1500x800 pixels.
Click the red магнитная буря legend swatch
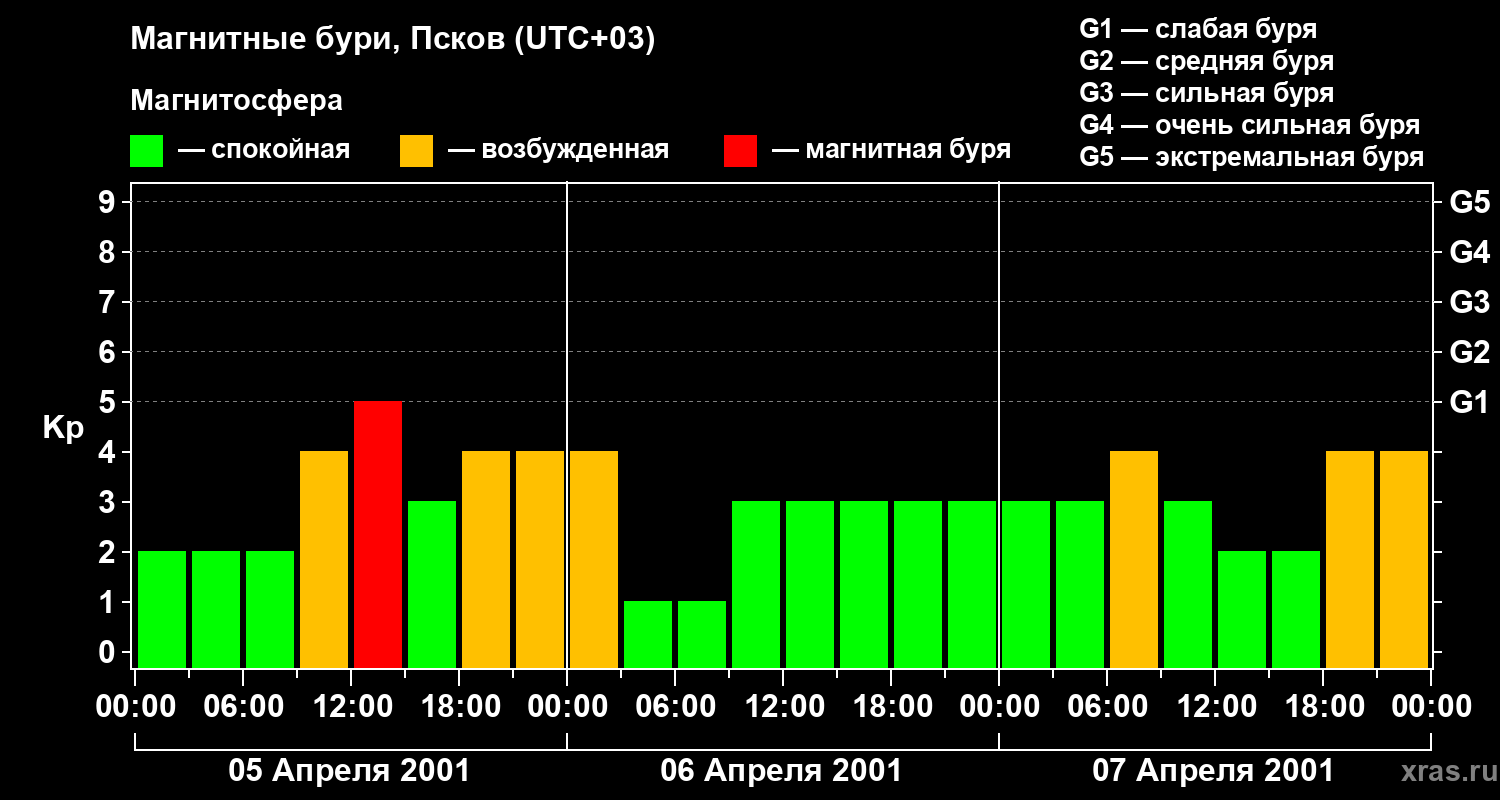(740, 151)
